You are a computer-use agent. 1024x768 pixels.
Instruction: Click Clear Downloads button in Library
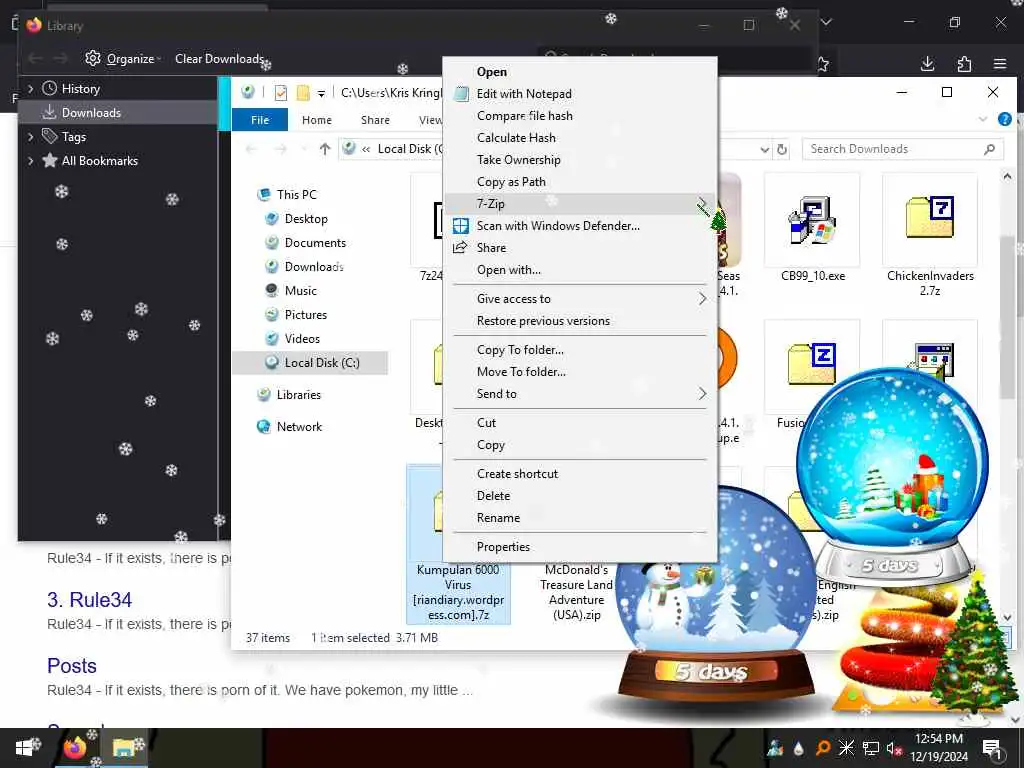219,59
